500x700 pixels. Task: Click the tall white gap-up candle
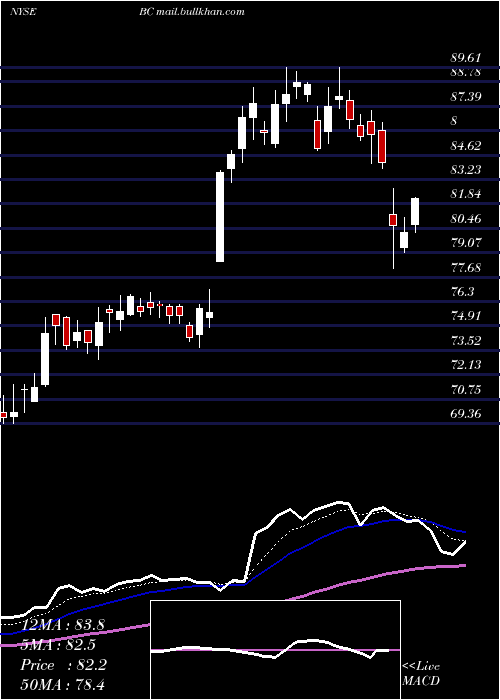point(220,217)
